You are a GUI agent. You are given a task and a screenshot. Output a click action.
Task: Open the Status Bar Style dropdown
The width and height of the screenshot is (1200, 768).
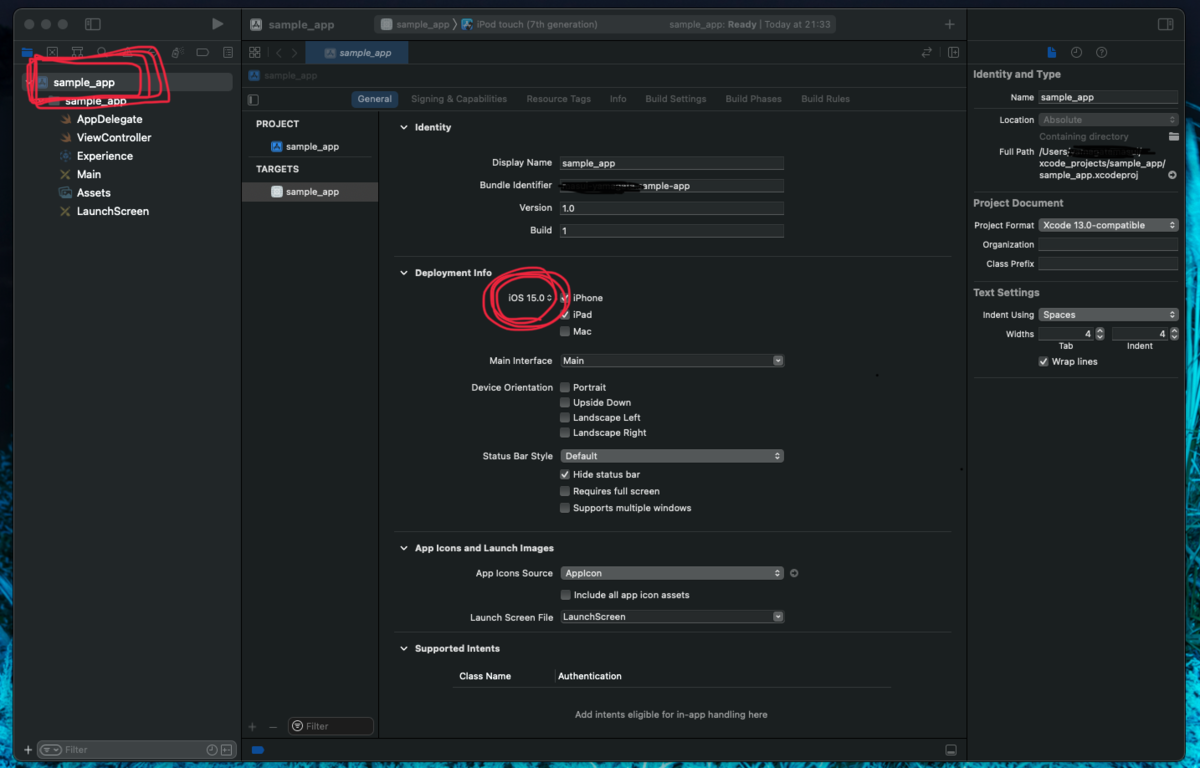[672, 456]
